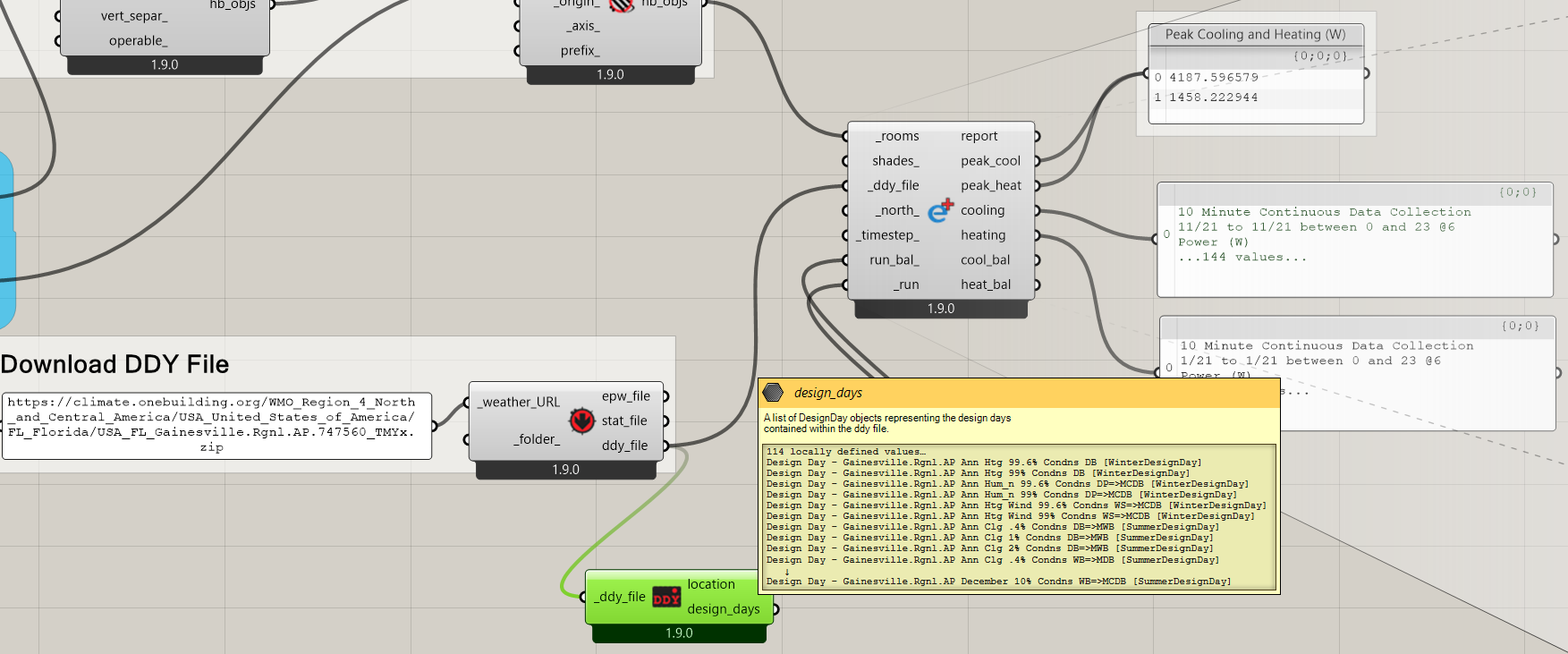The width and height of the screenshot is (1568, 654).
Task: Select the Peak Cooling and Heating panel title
Action: [1255, 34]
